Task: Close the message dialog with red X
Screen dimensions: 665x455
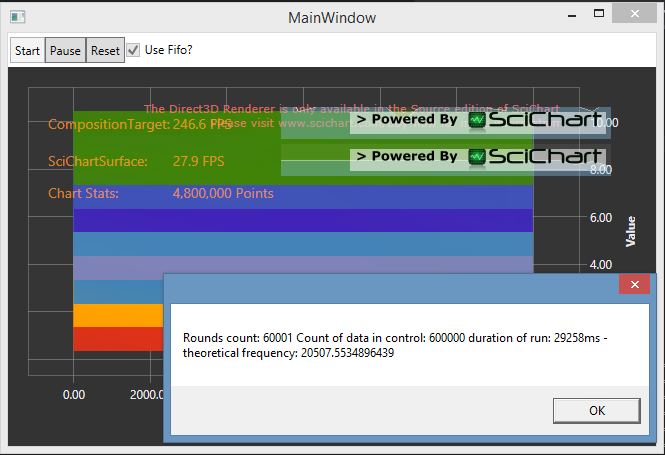Action: (x=634, y=285)
